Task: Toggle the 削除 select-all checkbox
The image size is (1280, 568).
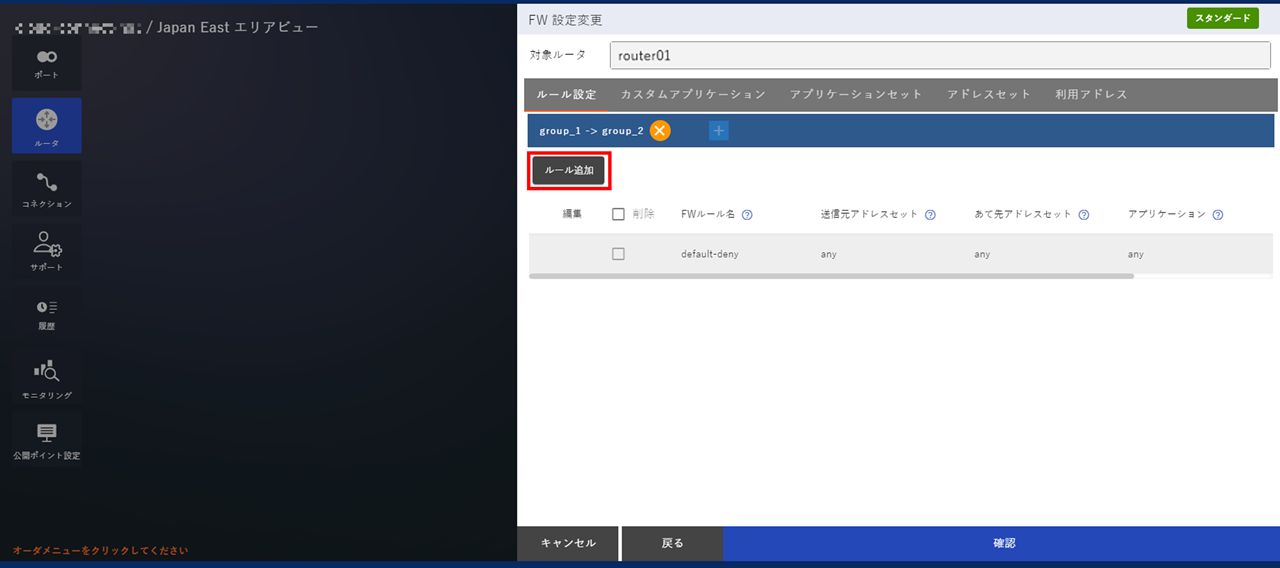Action: (x=618, y=214)
